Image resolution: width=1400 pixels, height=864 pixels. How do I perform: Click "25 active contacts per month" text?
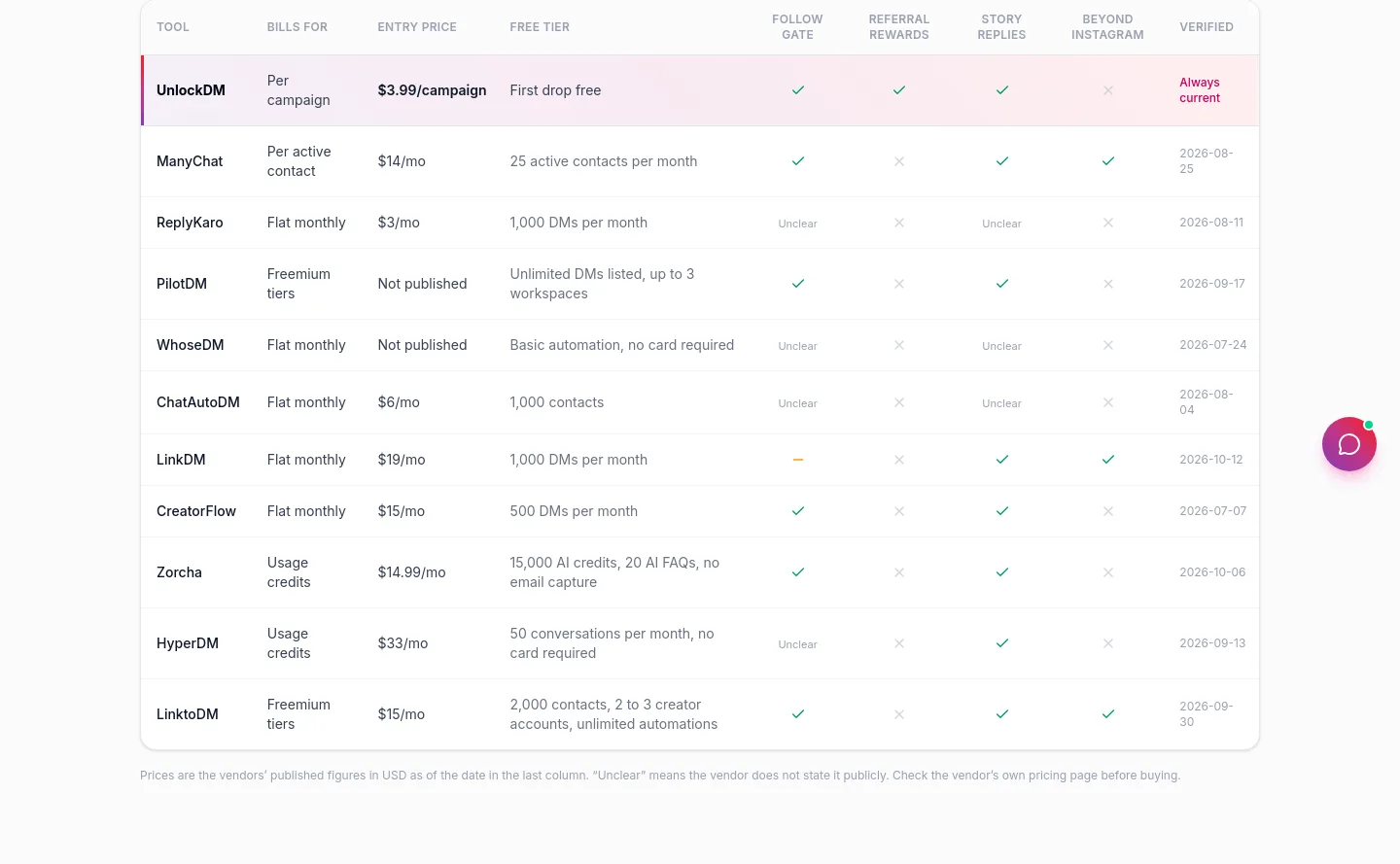(604, 161)
